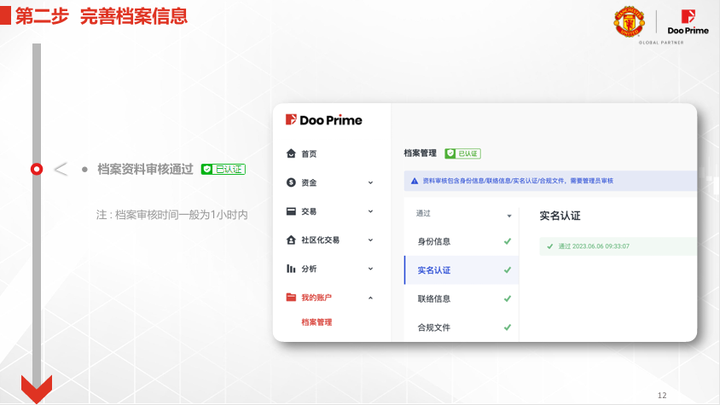Open the 档案管理 submenu link
Image resolution: width=720 pixels, height=405 pixels.
316,322
